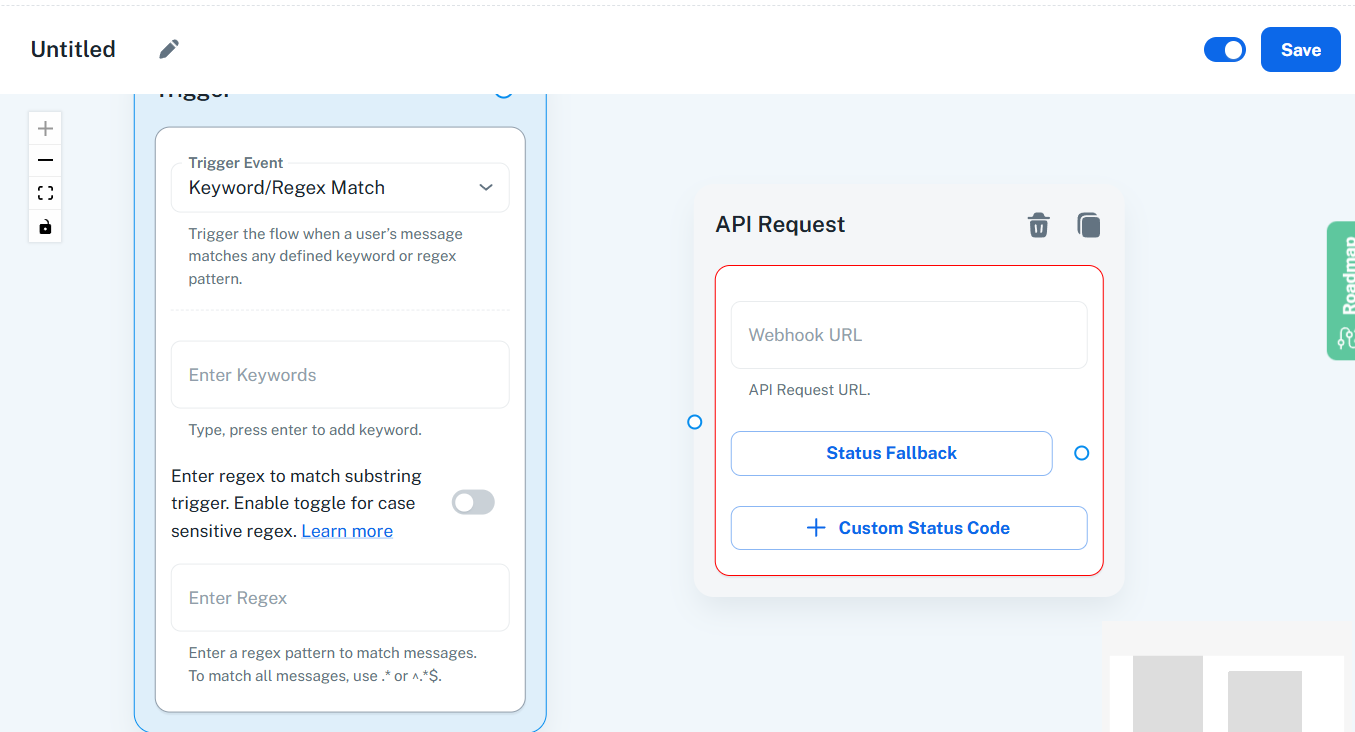Open the Roadmap side tab
Screen dimensions: 1355x732
pyautogui.click(x=1342, y=290)
